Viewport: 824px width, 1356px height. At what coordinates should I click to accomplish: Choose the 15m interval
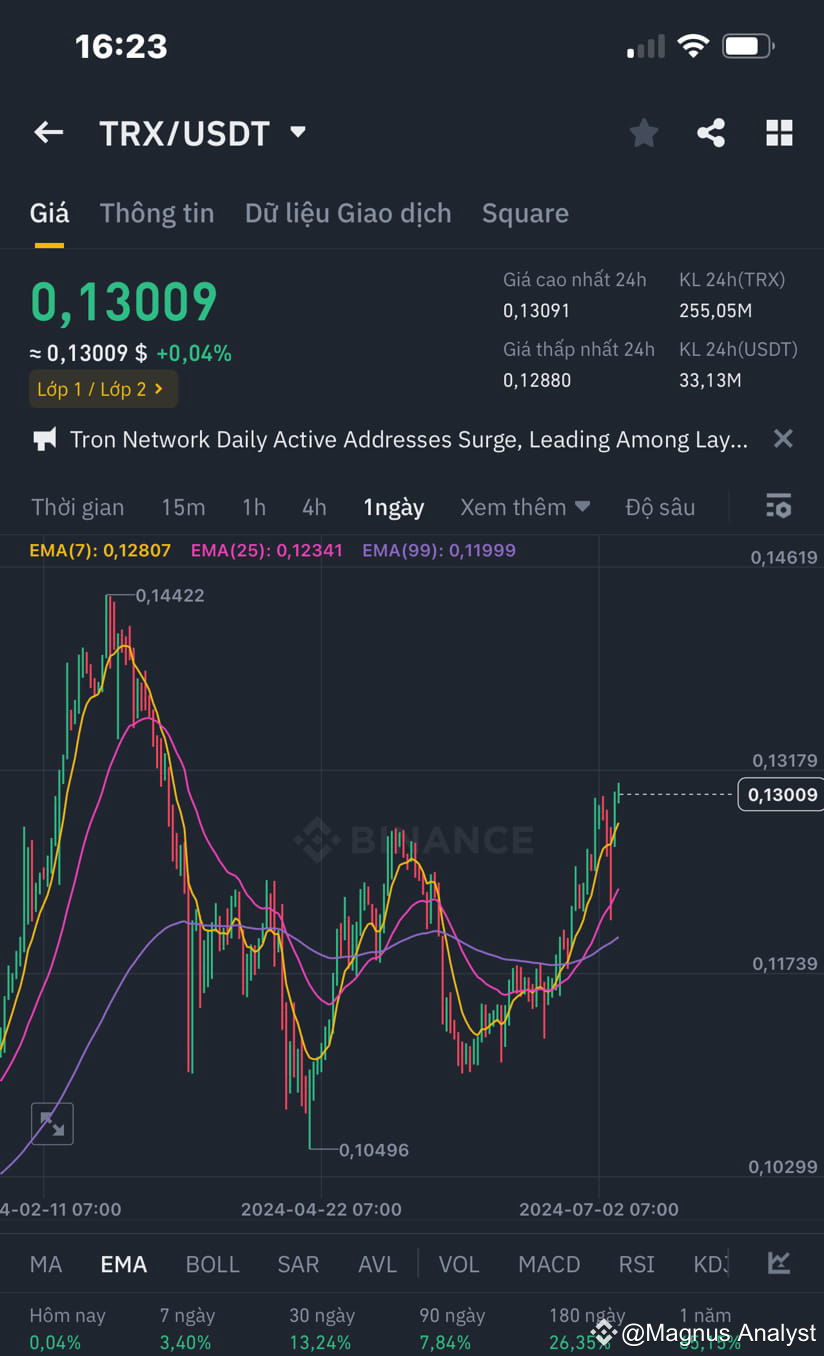[x=183, y=507]
